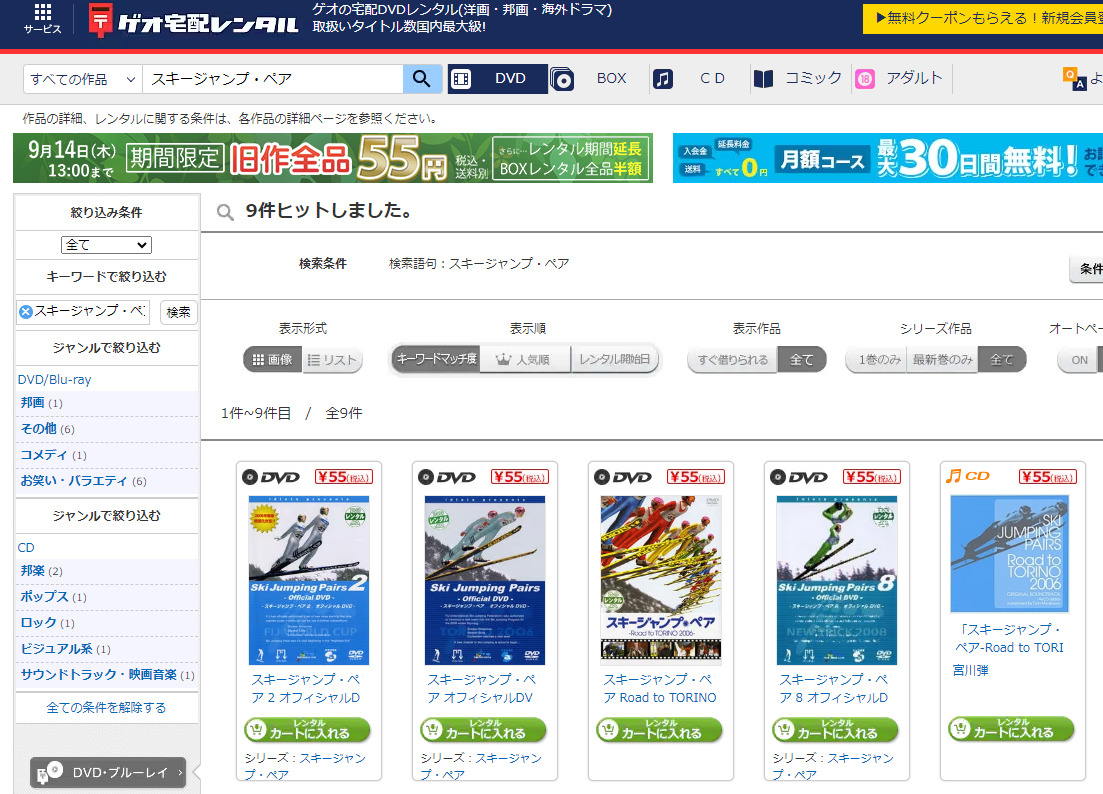Click the 無料クーポン new member button
The width and height of the screenshot is (1103, 794).
point(983,18)
